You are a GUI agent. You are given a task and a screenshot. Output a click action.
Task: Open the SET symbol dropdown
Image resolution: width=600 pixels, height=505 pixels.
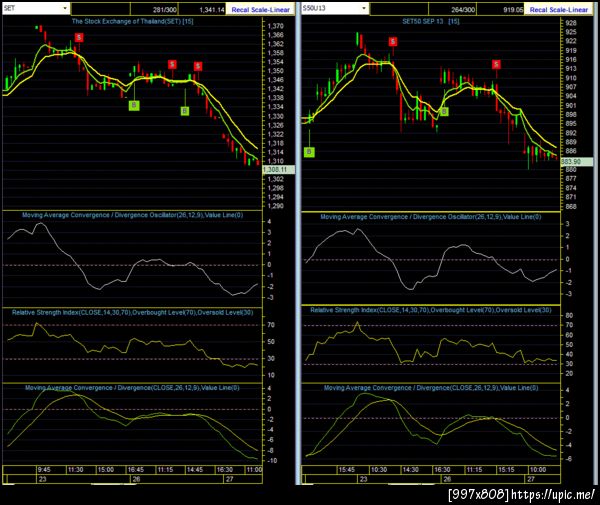(65, 8)
